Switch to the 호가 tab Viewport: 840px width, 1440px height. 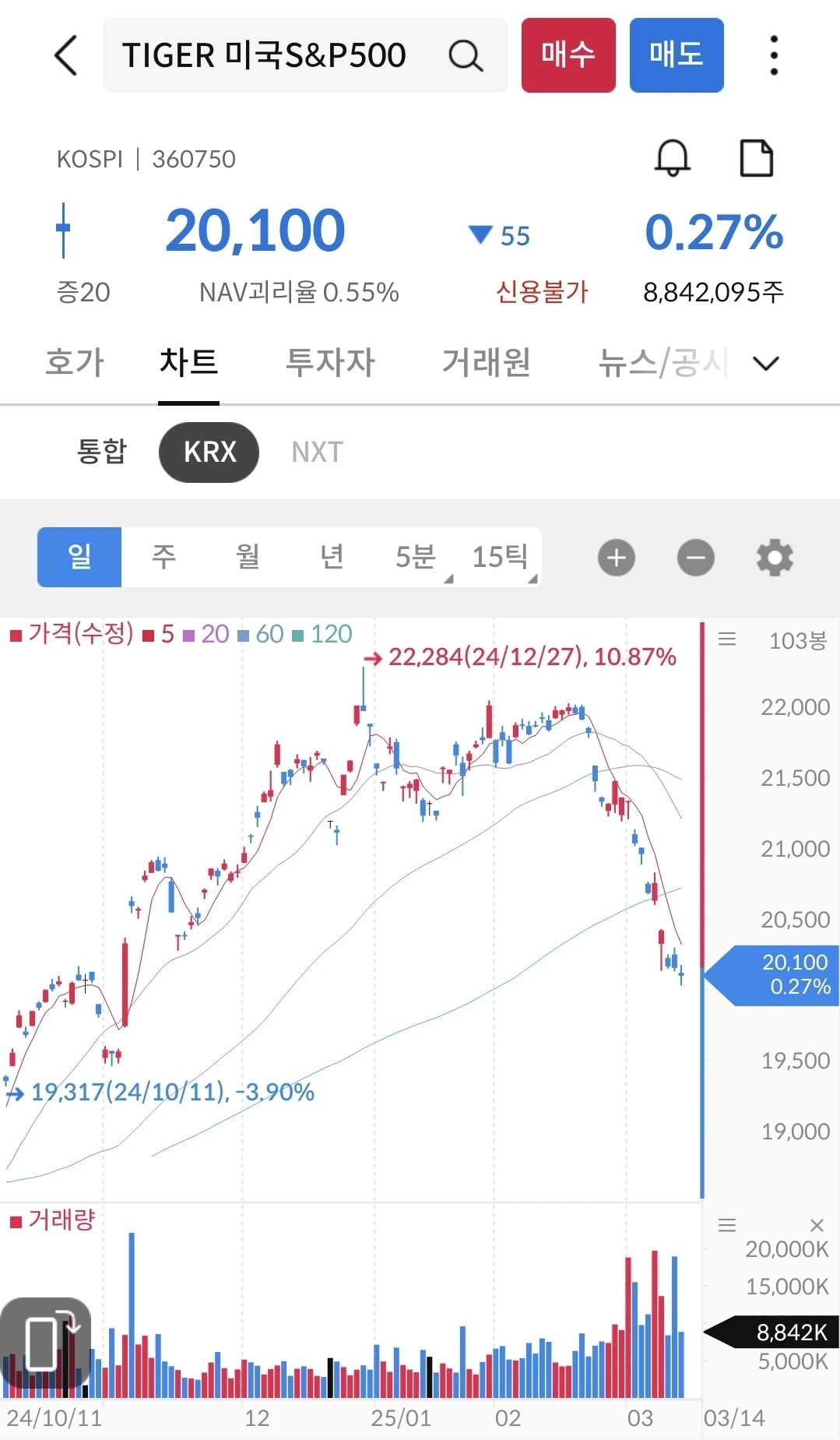pos(75,362)
